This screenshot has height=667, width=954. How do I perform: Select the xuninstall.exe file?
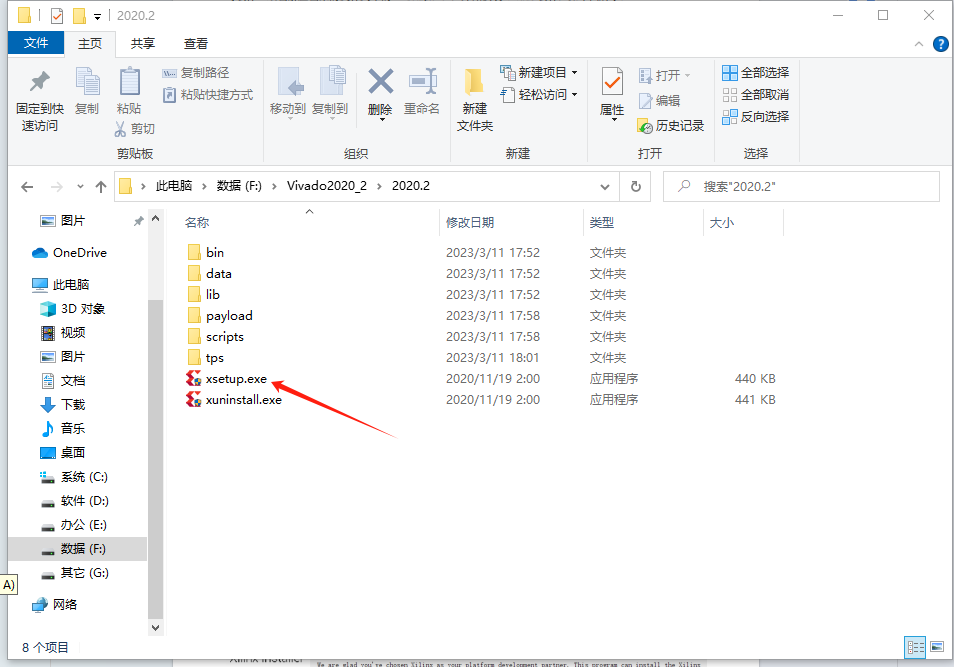click(x=243, y=400)
